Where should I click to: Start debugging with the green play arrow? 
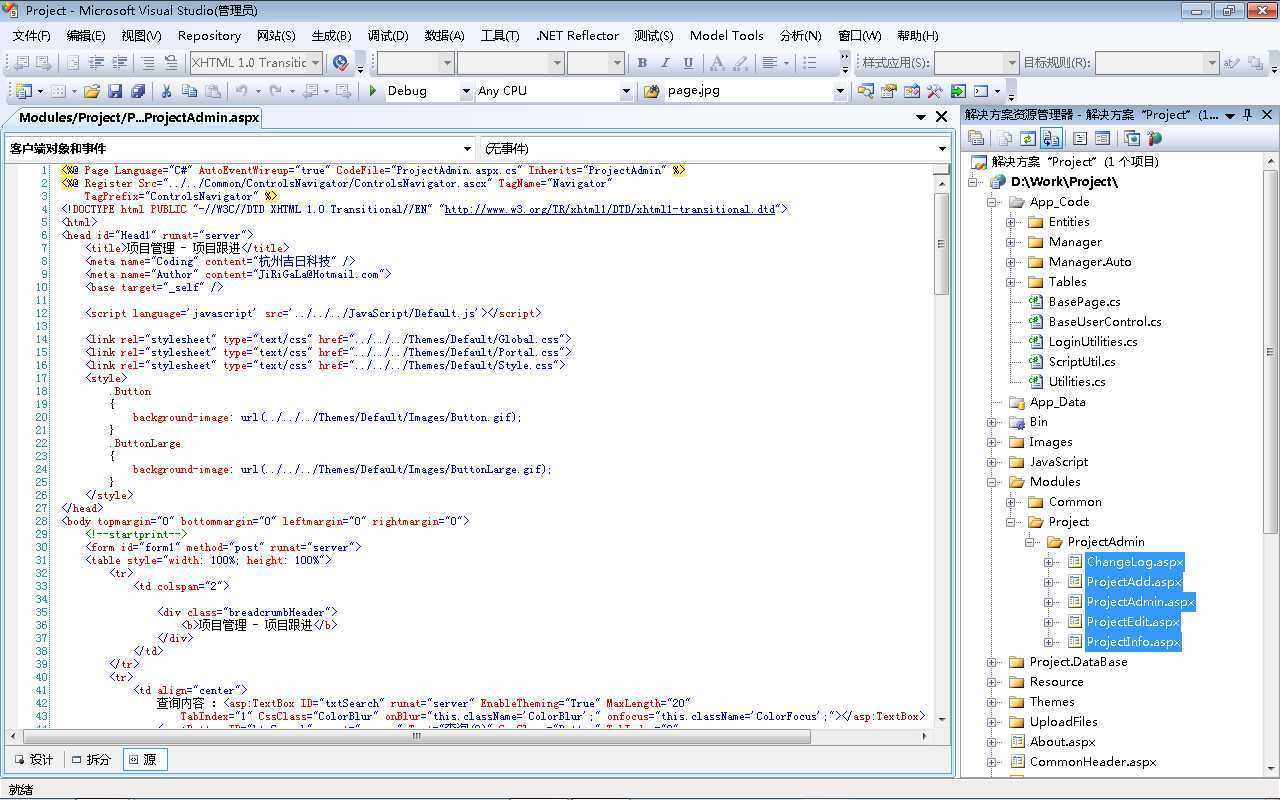pyautogui.click(x=373, y=91)
